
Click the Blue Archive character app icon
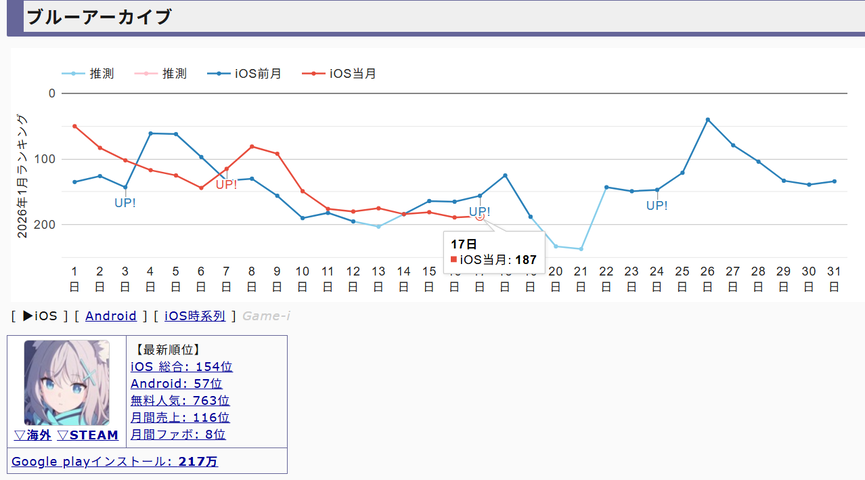click(x=67, y=382)
